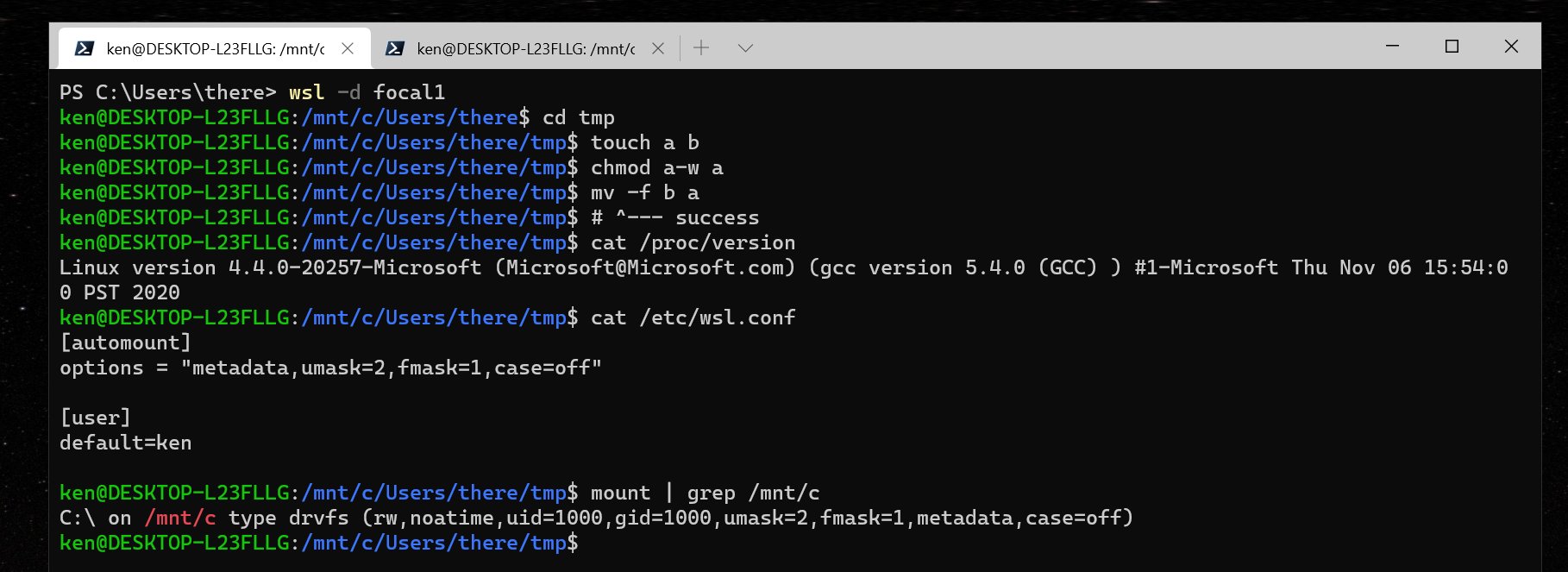Click the 'default=ken' line
1568x572 pixels.
(x=124, y=443)
